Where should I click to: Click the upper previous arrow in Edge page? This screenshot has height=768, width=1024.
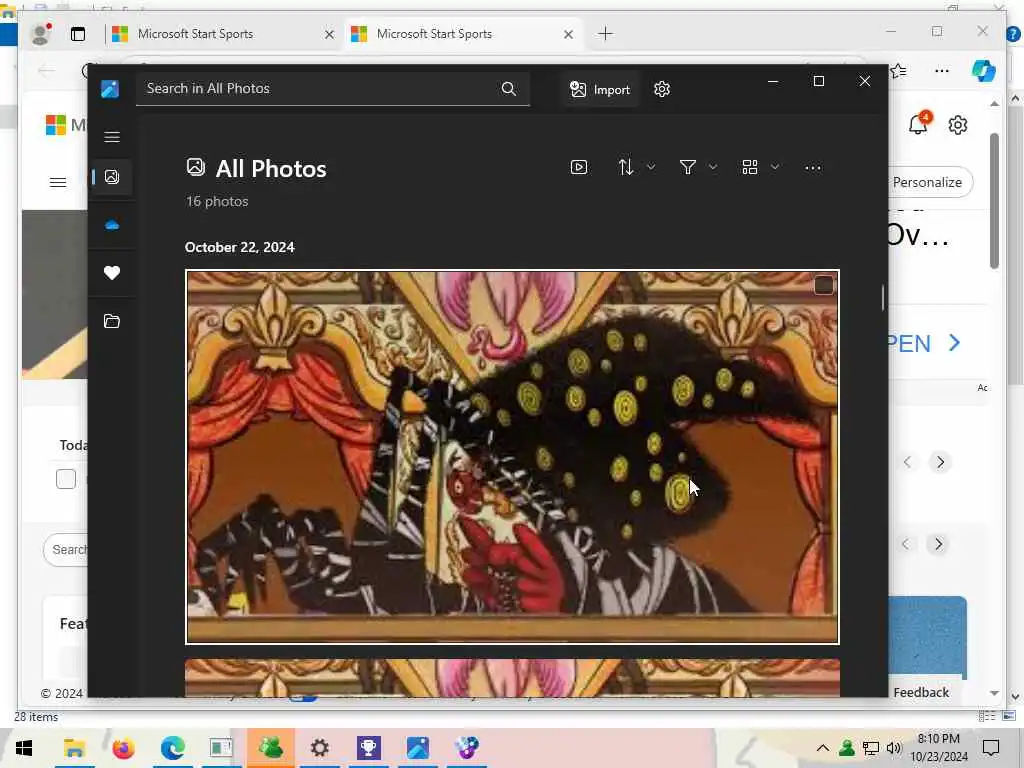pos(907,462)
